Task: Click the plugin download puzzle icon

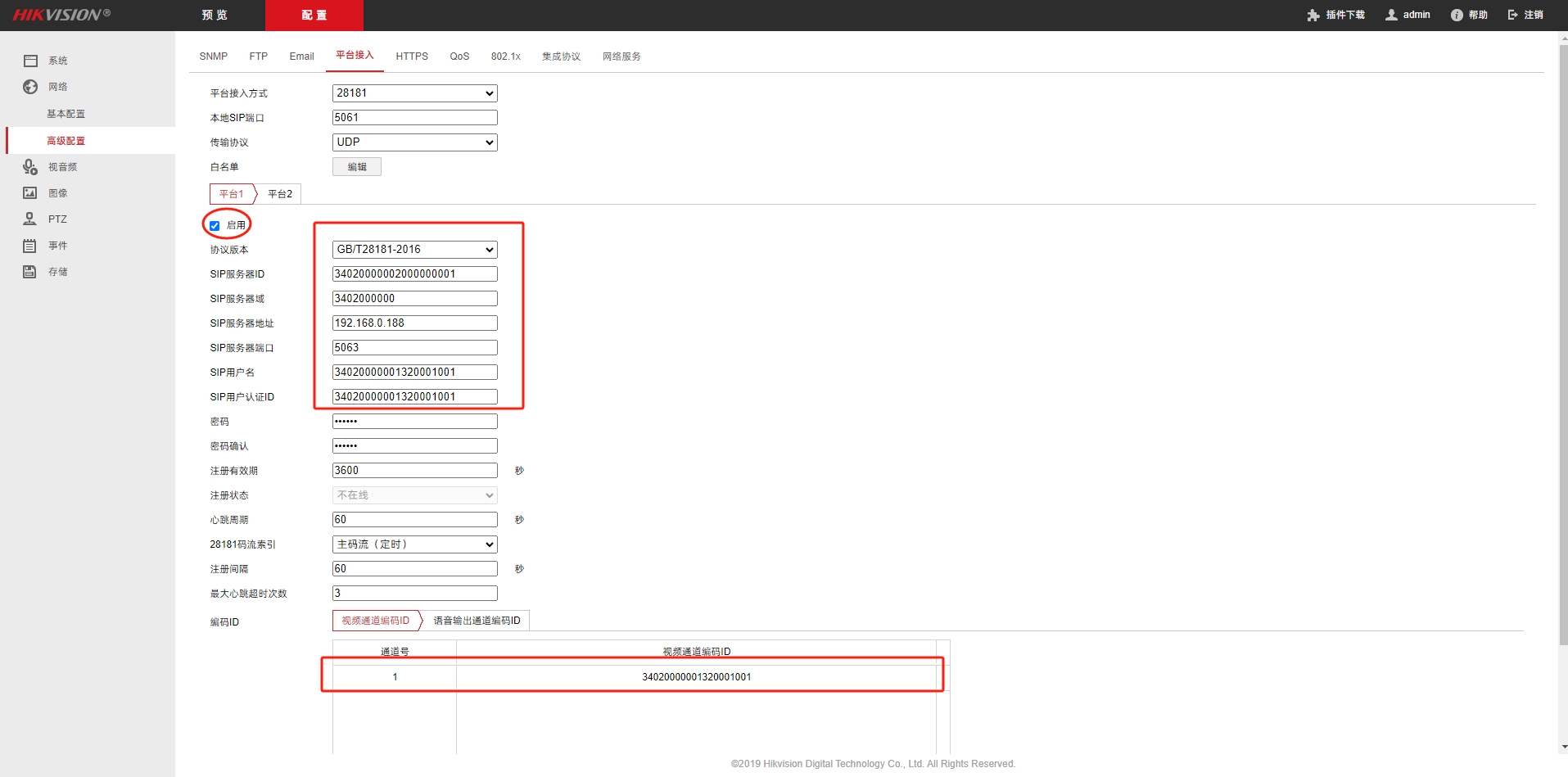Action: tap(1313, 15)
